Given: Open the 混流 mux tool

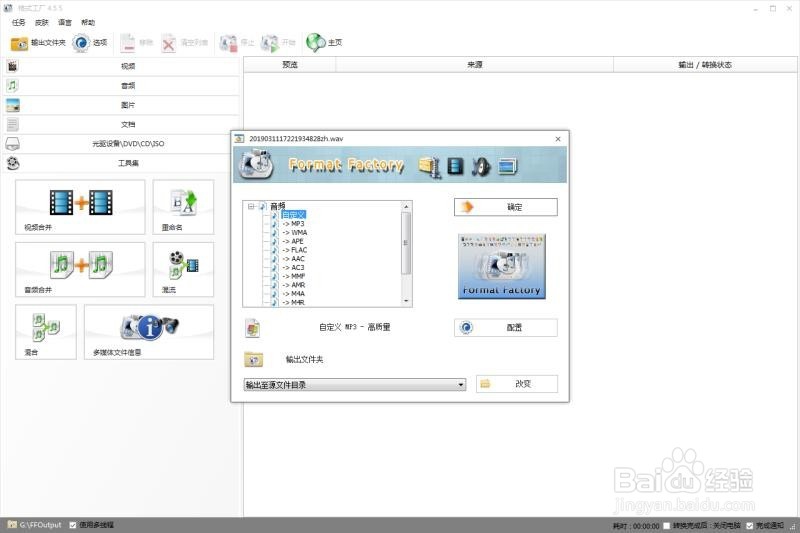Looking at the screenshot, I should tap(183, 269).
